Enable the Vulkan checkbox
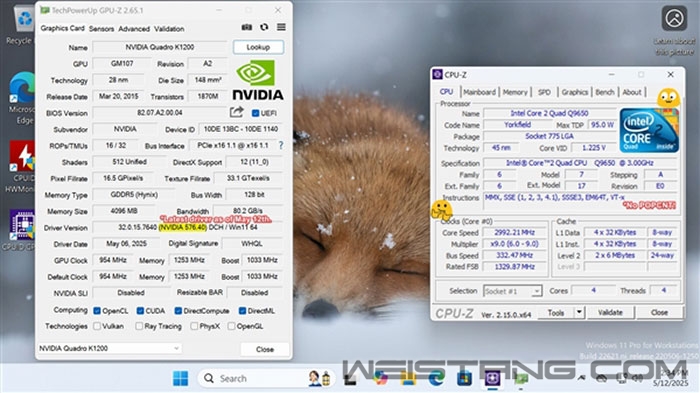This screenshot has height=393, width=700. coord(97,326)
